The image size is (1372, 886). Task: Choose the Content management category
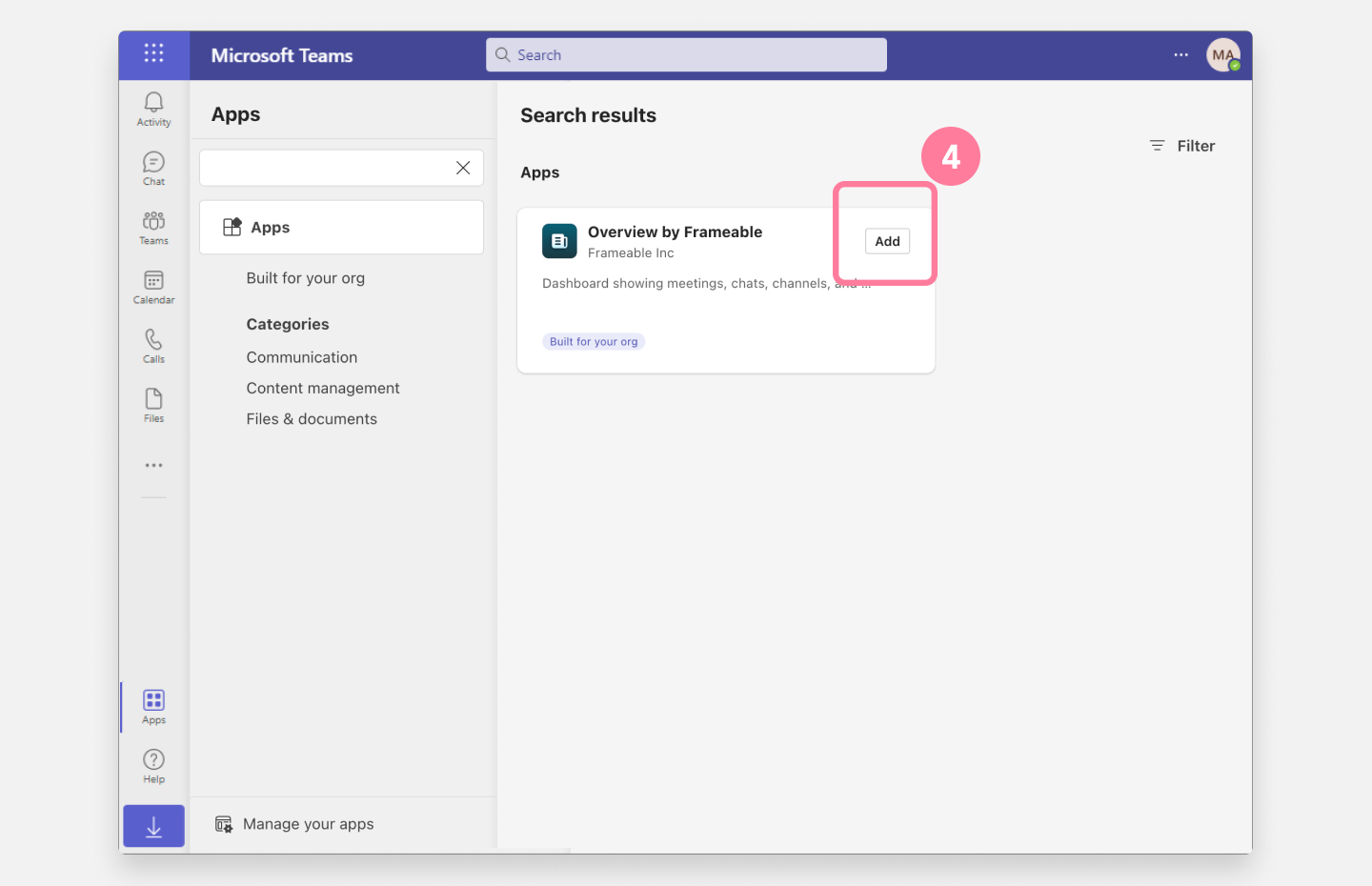coord(323,388)
